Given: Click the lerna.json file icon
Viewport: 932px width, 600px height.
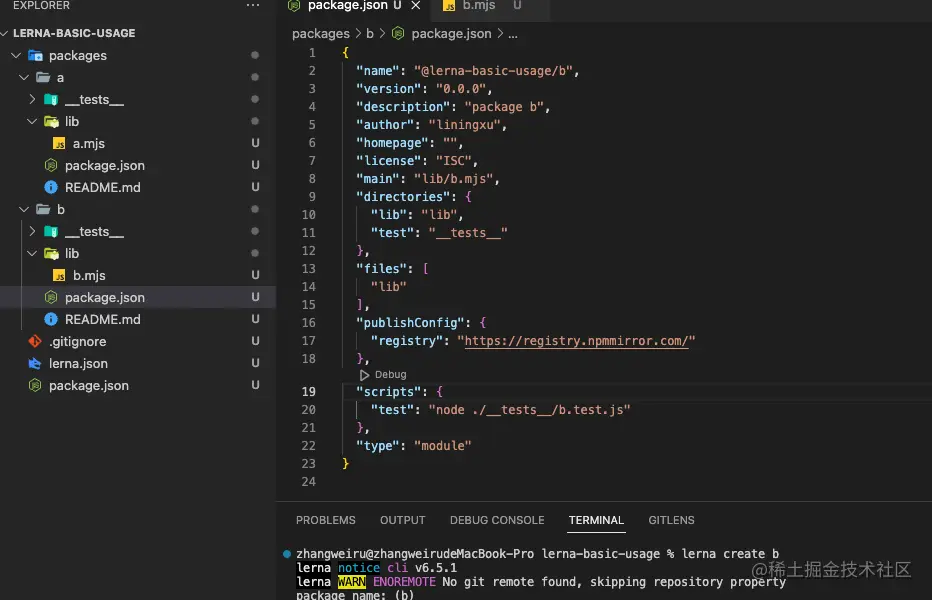Looking at the screenshot, I should (35, 363).
